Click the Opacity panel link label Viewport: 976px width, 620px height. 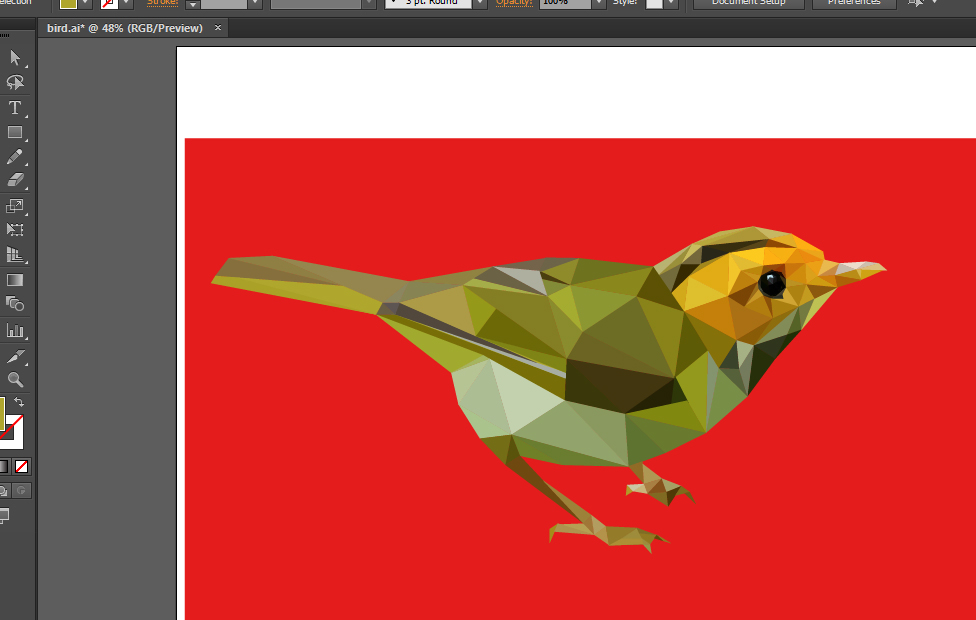tap(514, 2)
